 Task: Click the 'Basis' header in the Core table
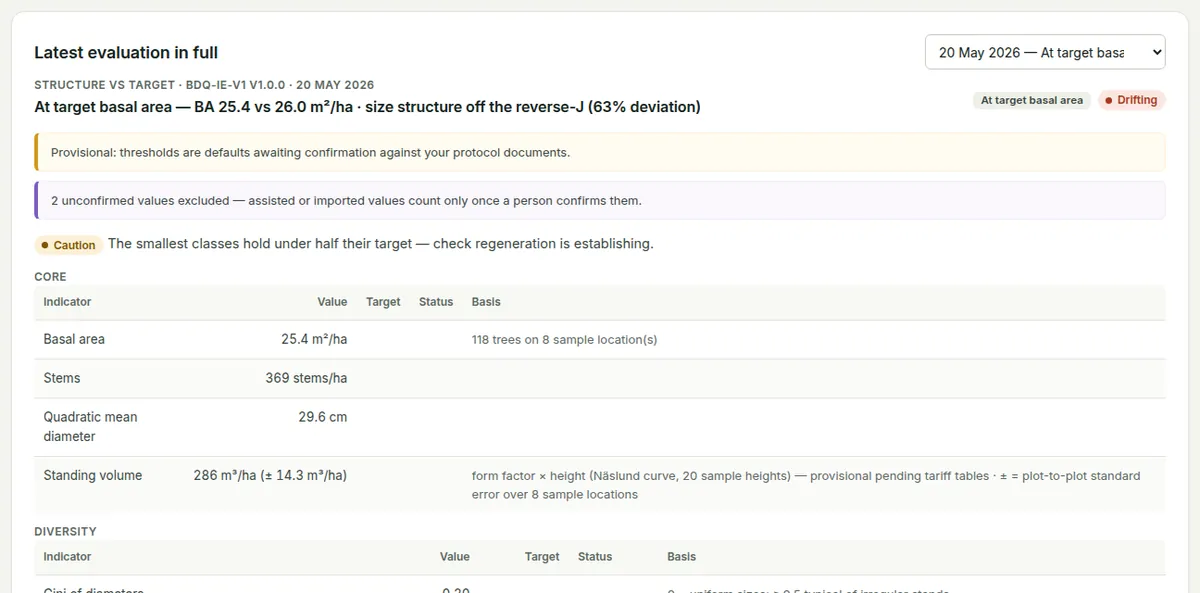click(486, 302)
